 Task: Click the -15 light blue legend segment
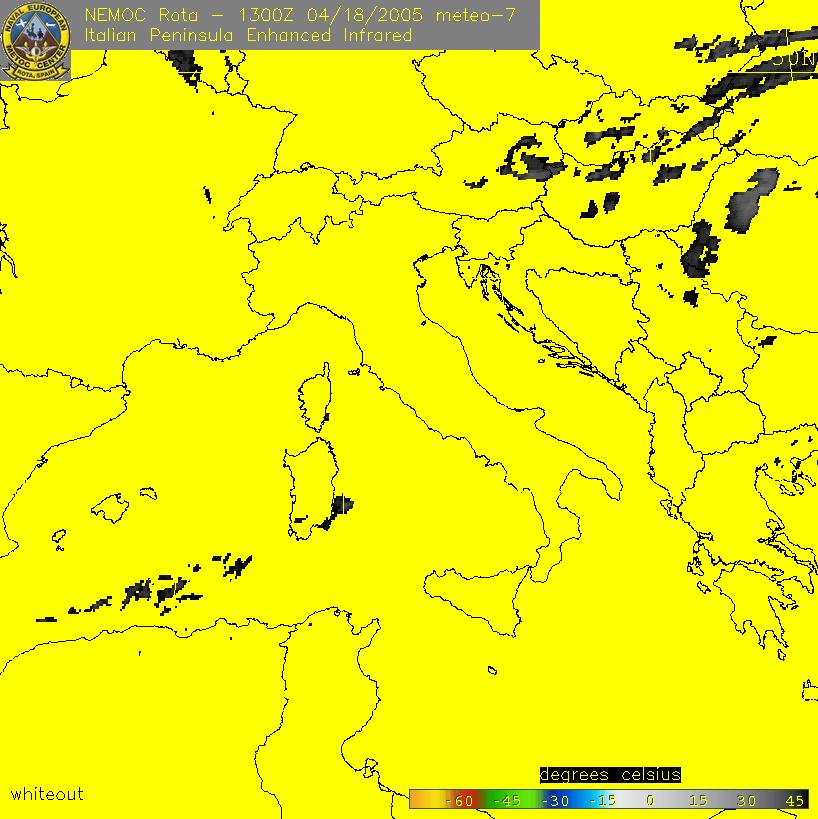601,800
